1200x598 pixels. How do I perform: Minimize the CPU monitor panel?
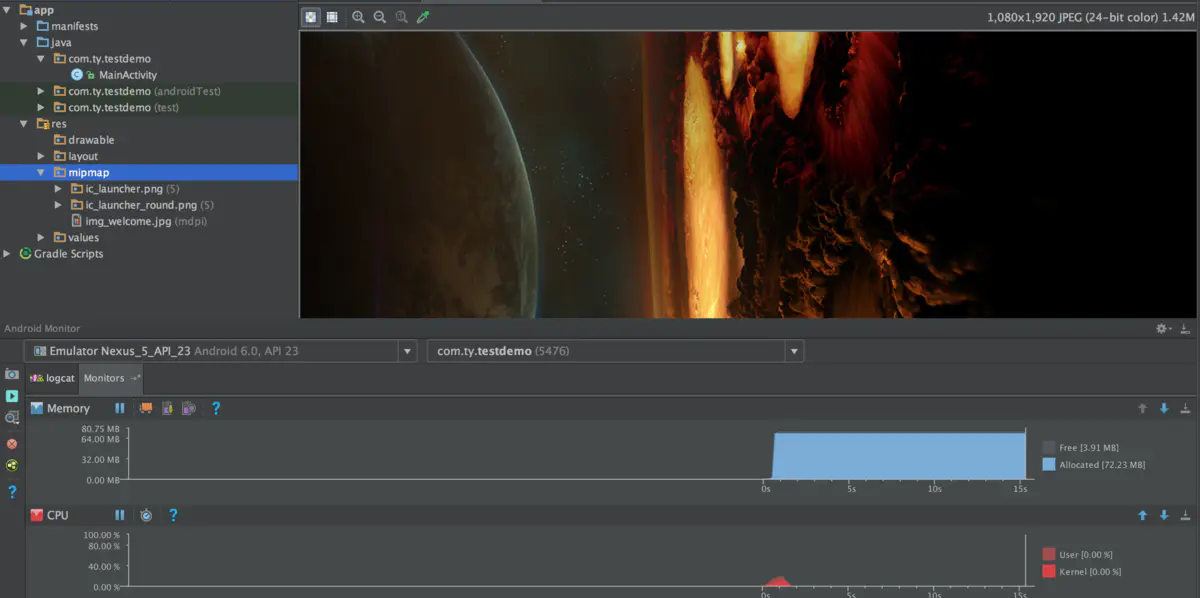click(1185, 515)
